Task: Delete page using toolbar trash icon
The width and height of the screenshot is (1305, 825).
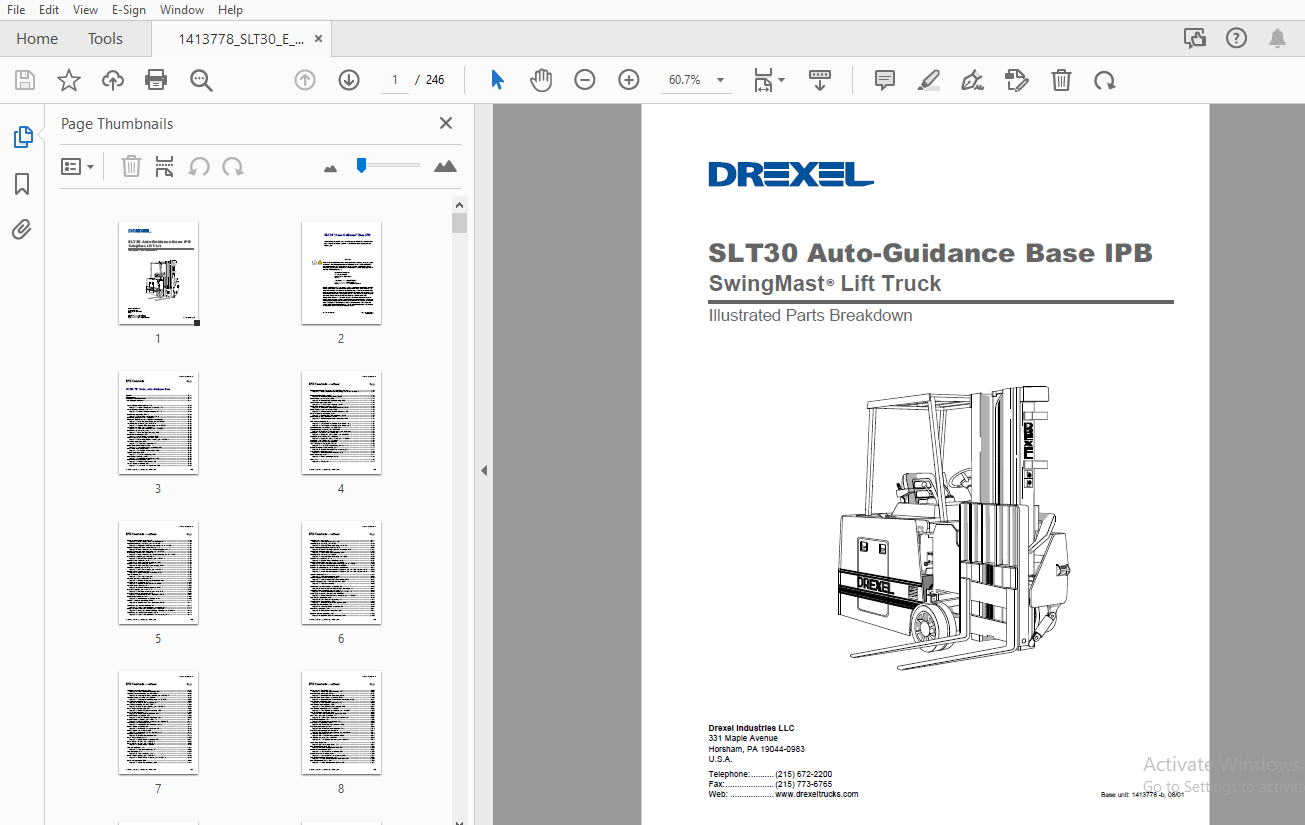Action: pos(1061,80)
